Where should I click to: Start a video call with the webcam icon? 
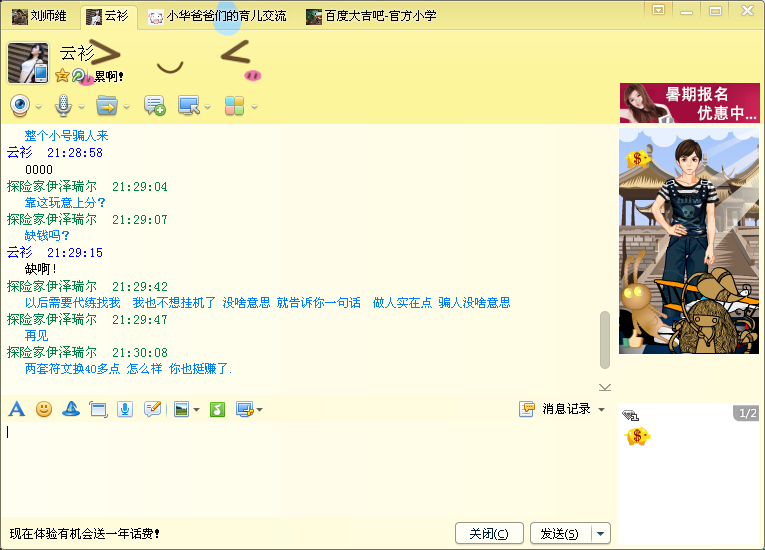pyautogui.click(x=20, y=105)
